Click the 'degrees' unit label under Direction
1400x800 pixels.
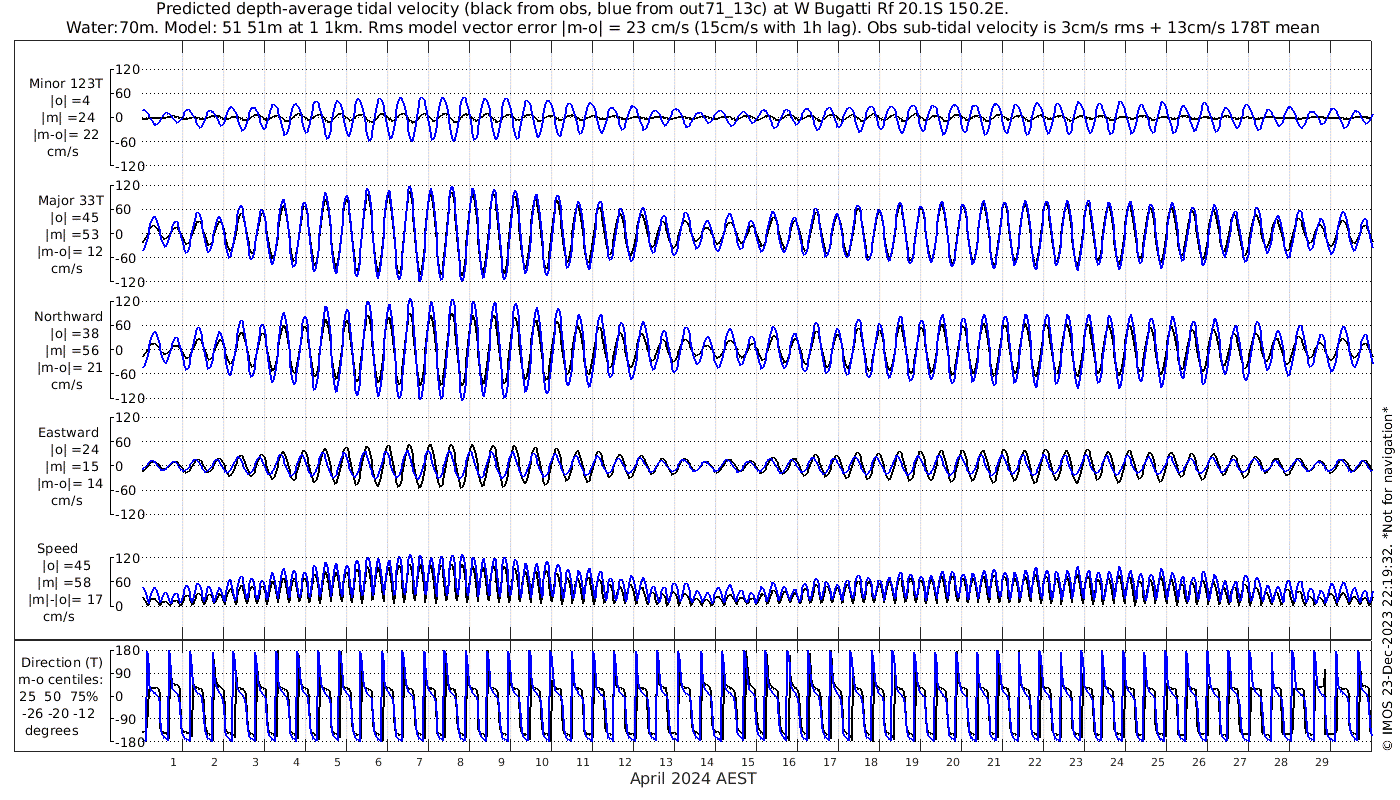[52, 730]
